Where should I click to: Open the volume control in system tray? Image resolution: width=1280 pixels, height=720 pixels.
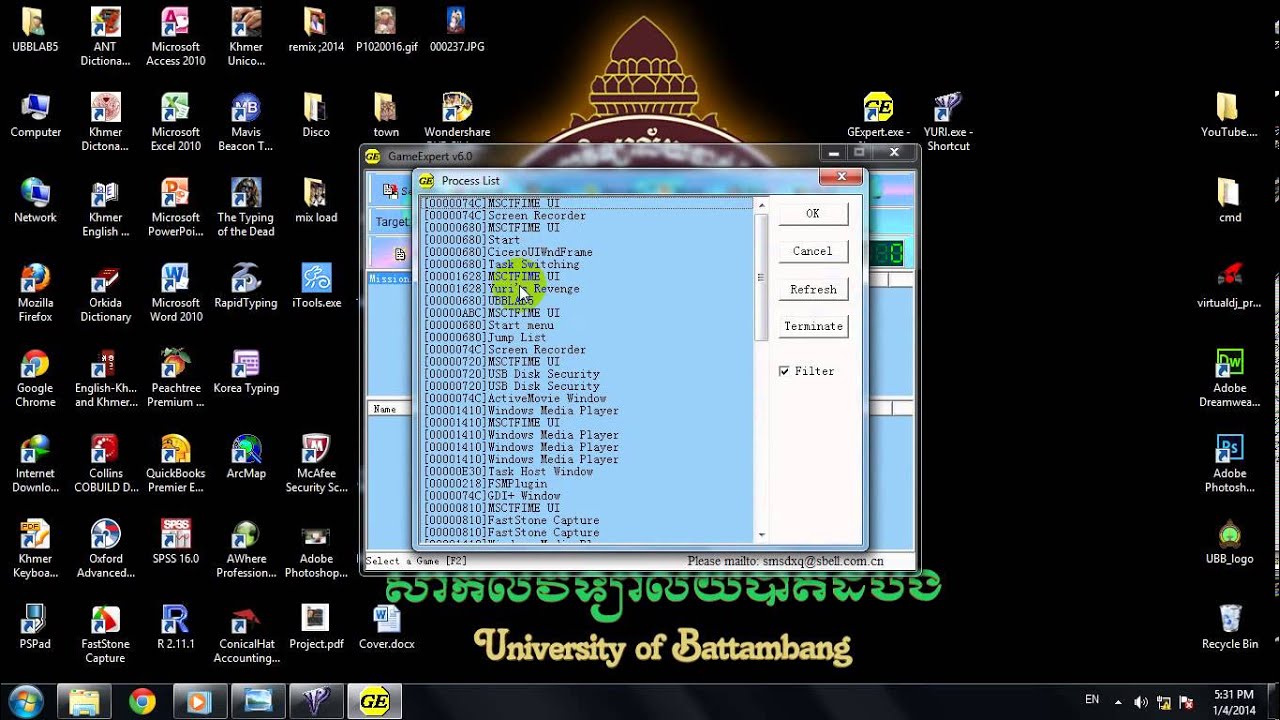coord(1141,701)
